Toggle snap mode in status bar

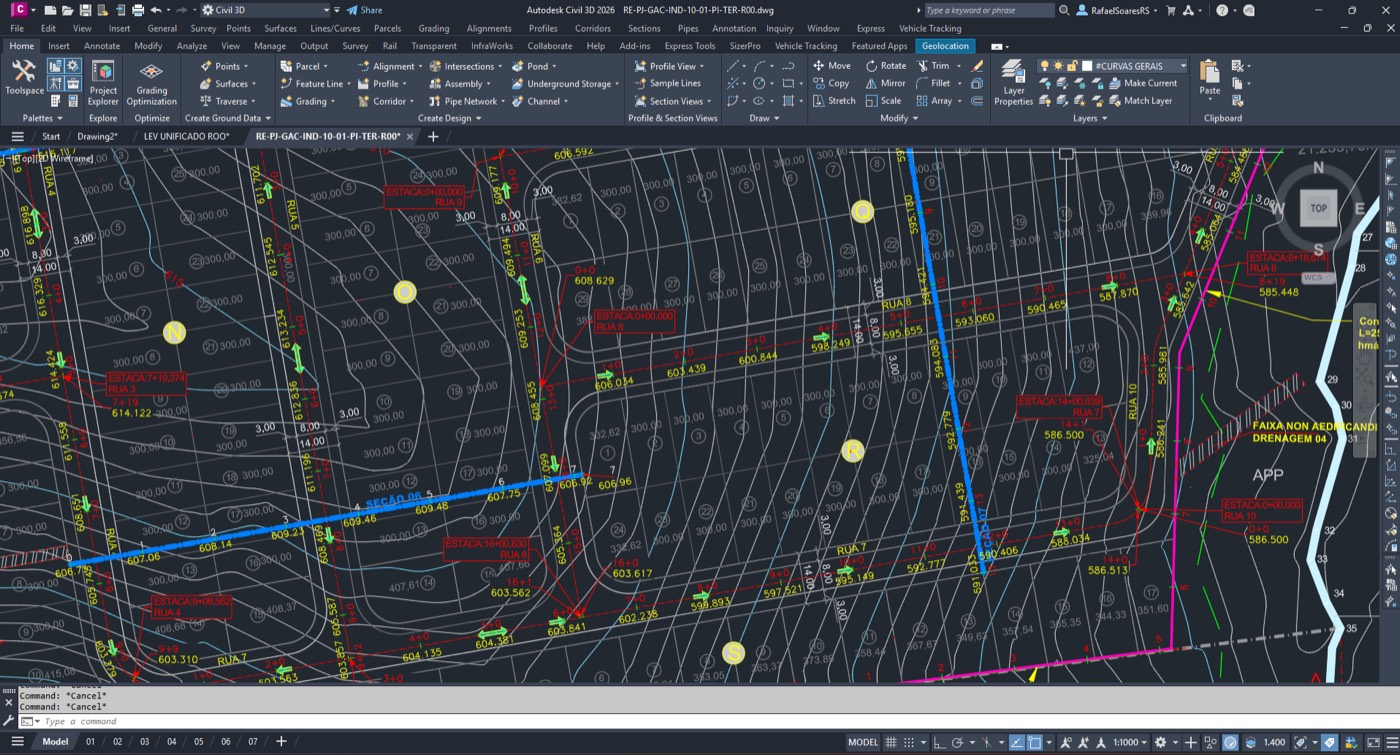click(909, 742)
